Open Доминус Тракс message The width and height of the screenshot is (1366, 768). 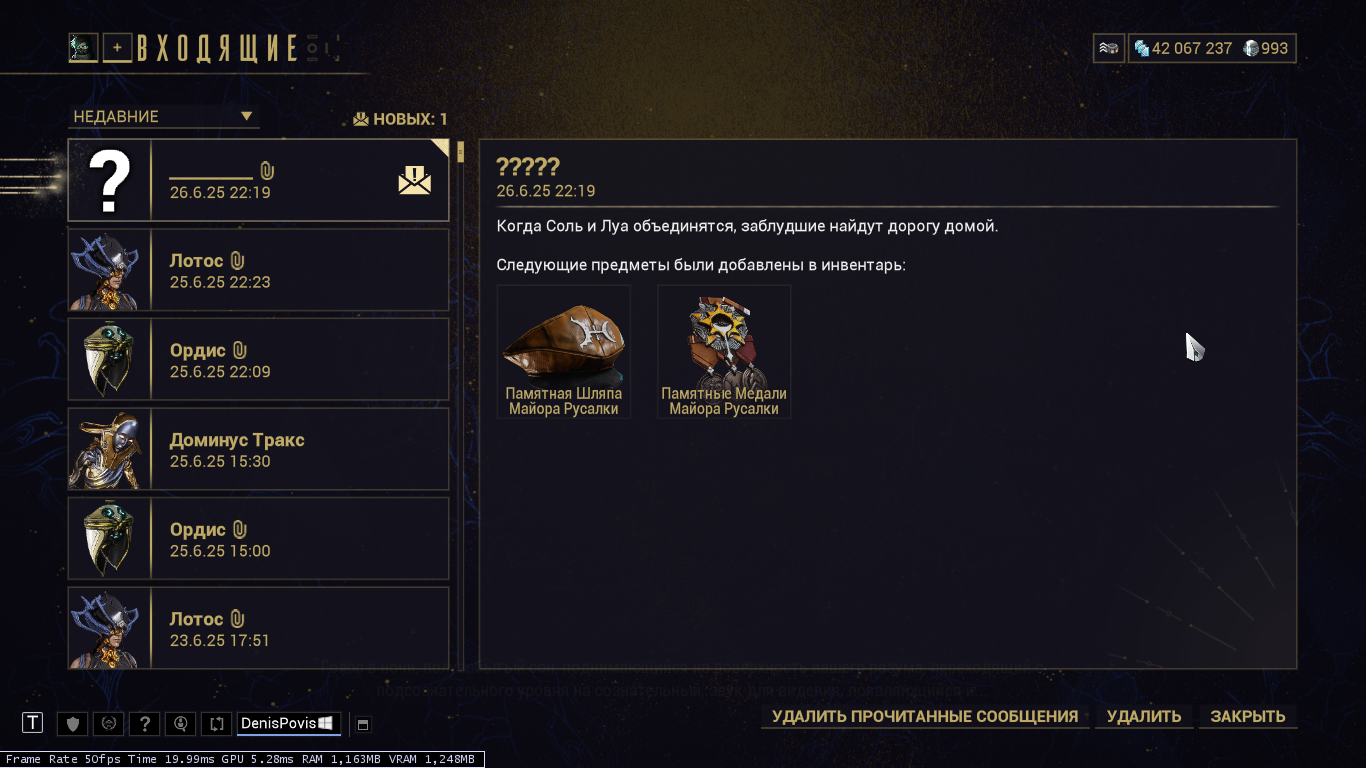point(258,449)
